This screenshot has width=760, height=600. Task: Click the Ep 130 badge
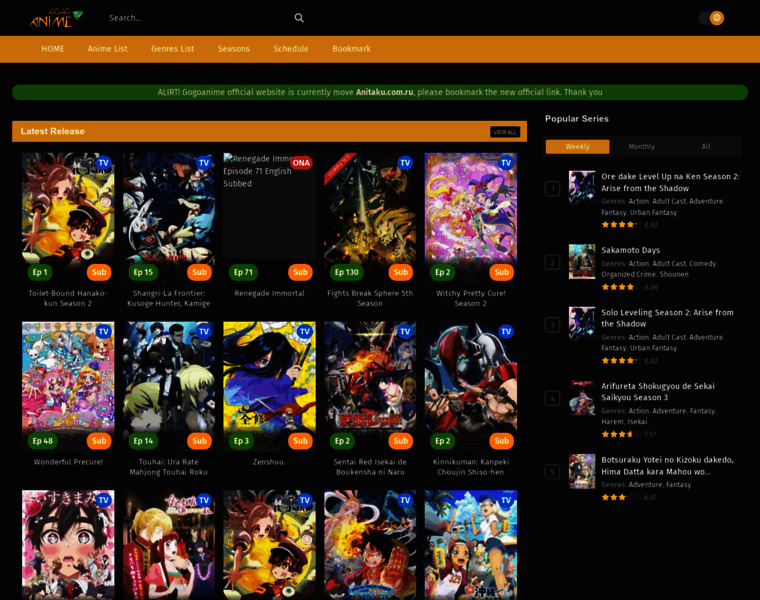pyautogui.click(x=346, y=272)
